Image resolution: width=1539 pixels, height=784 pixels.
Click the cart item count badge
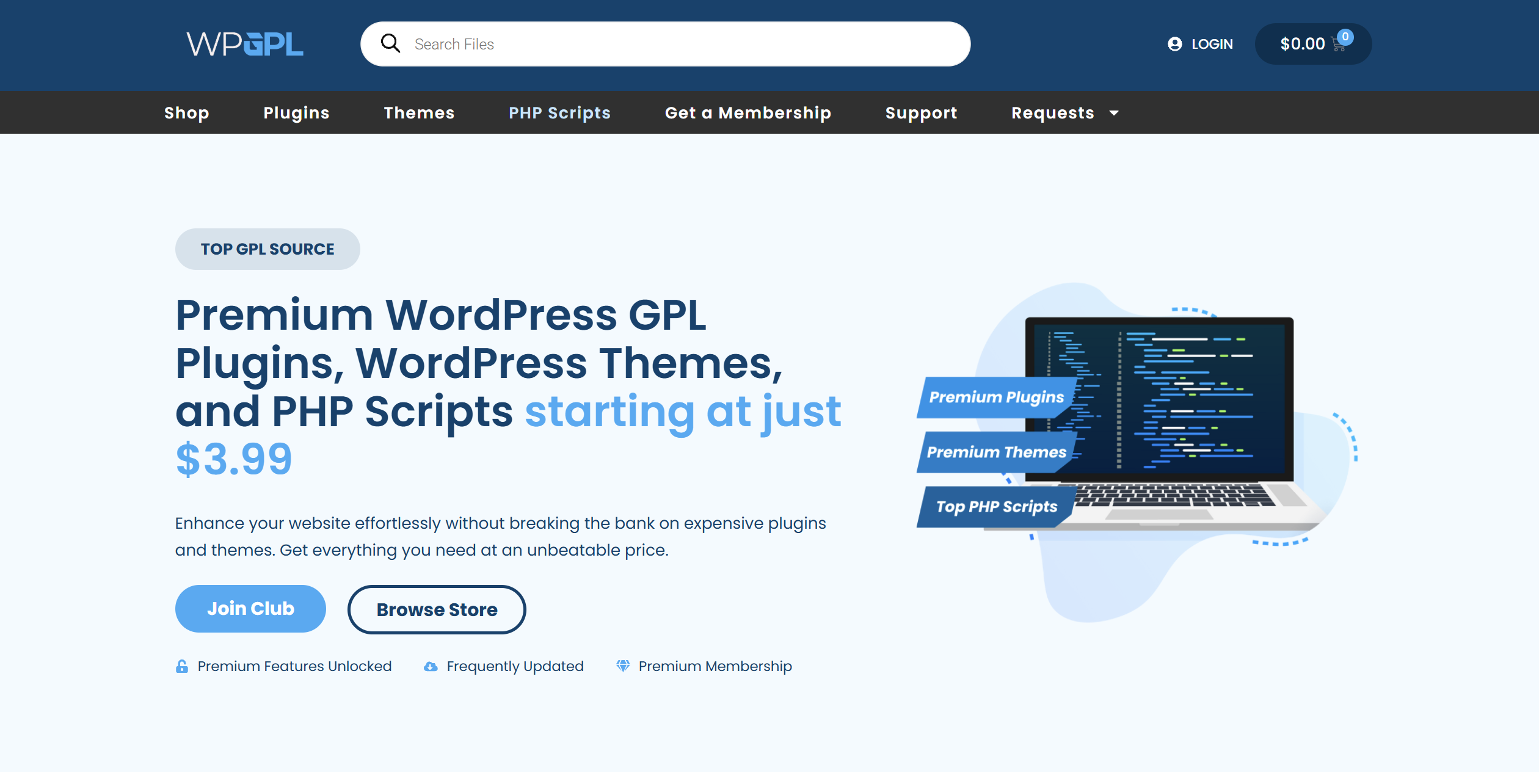(1345, 37)
